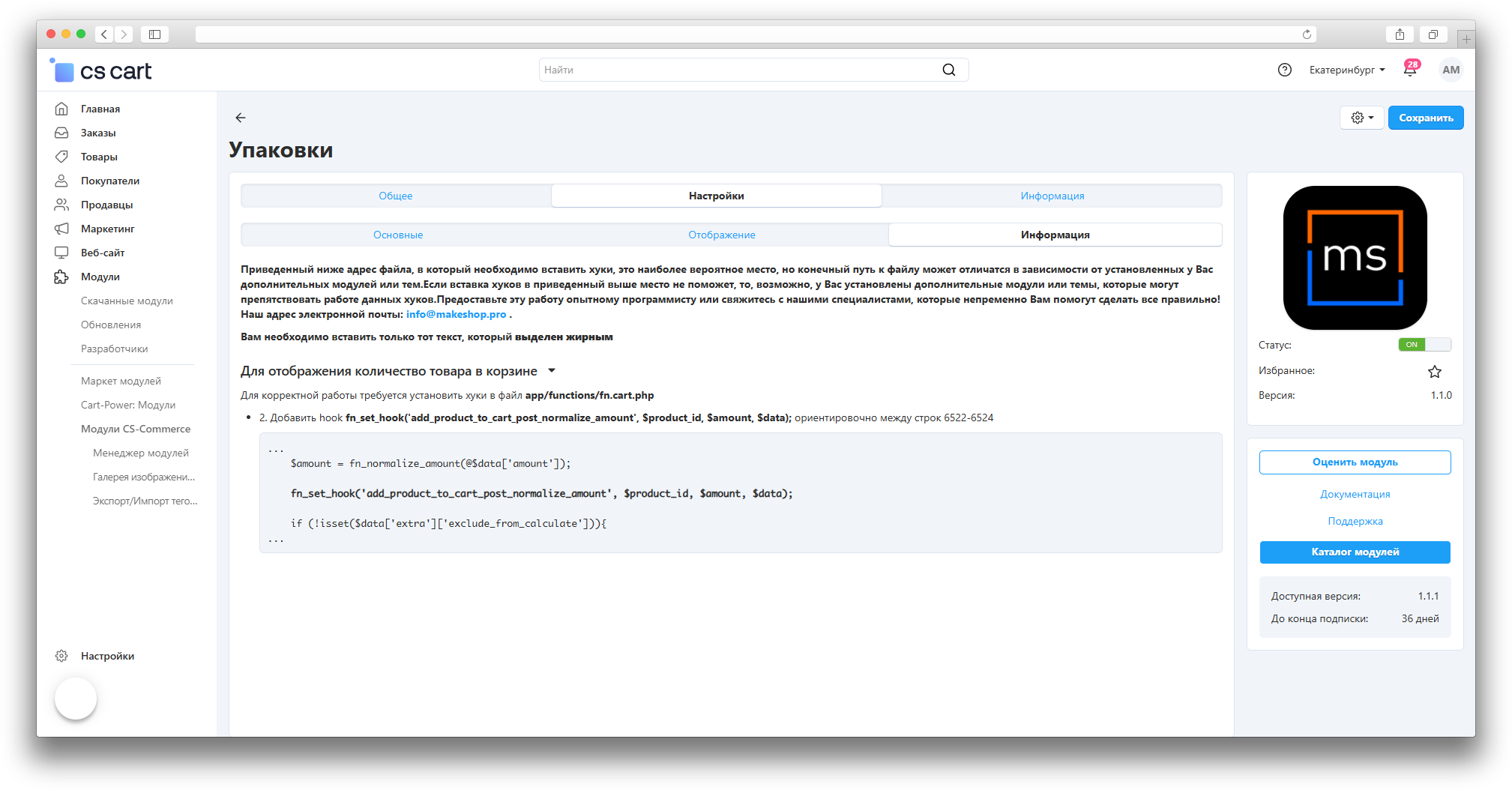This screenshot has height=790, width=1512.
Task: Click the Safari page reload icon
Action: pos(1307,34)
